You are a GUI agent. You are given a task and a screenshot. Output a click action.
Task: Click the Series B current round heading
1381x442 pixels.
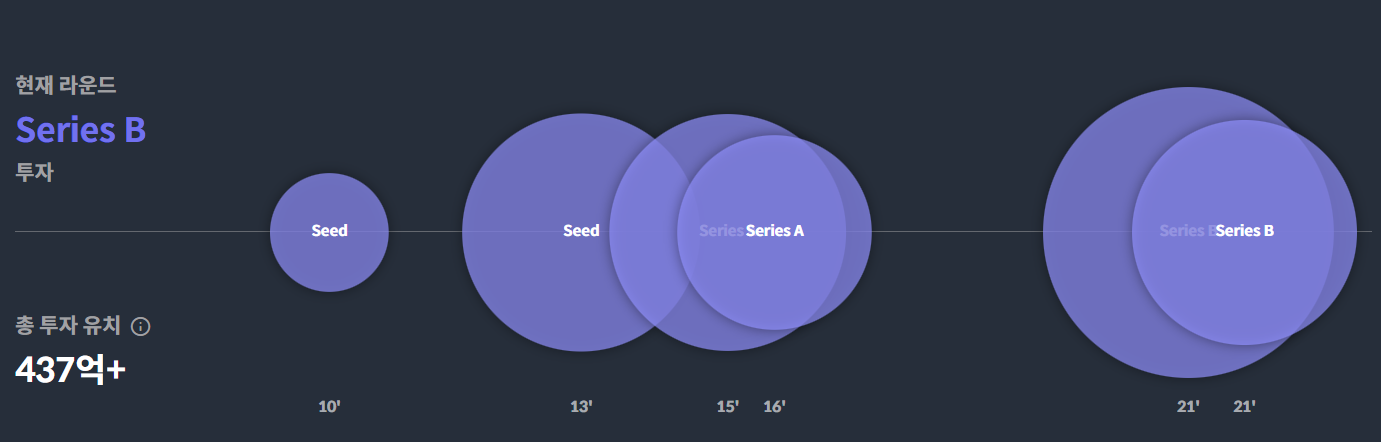pyautogui.click(x=81, y=130)
